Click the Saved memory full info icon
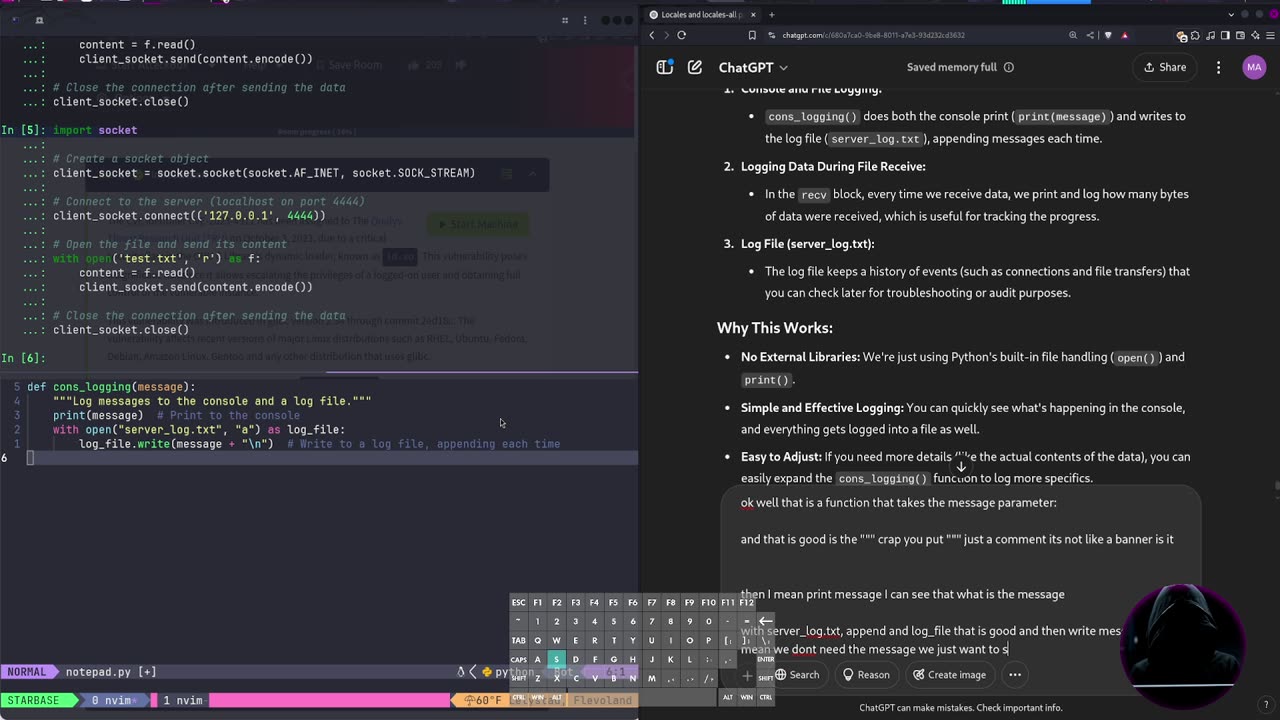Image resolution: width=1280 pixels, height=720 pixels. pos(1008,67)
